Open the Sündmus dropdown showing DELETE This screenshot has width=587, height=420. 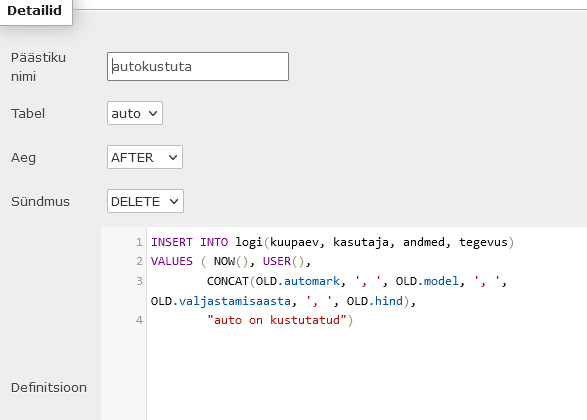click(145, 201)
